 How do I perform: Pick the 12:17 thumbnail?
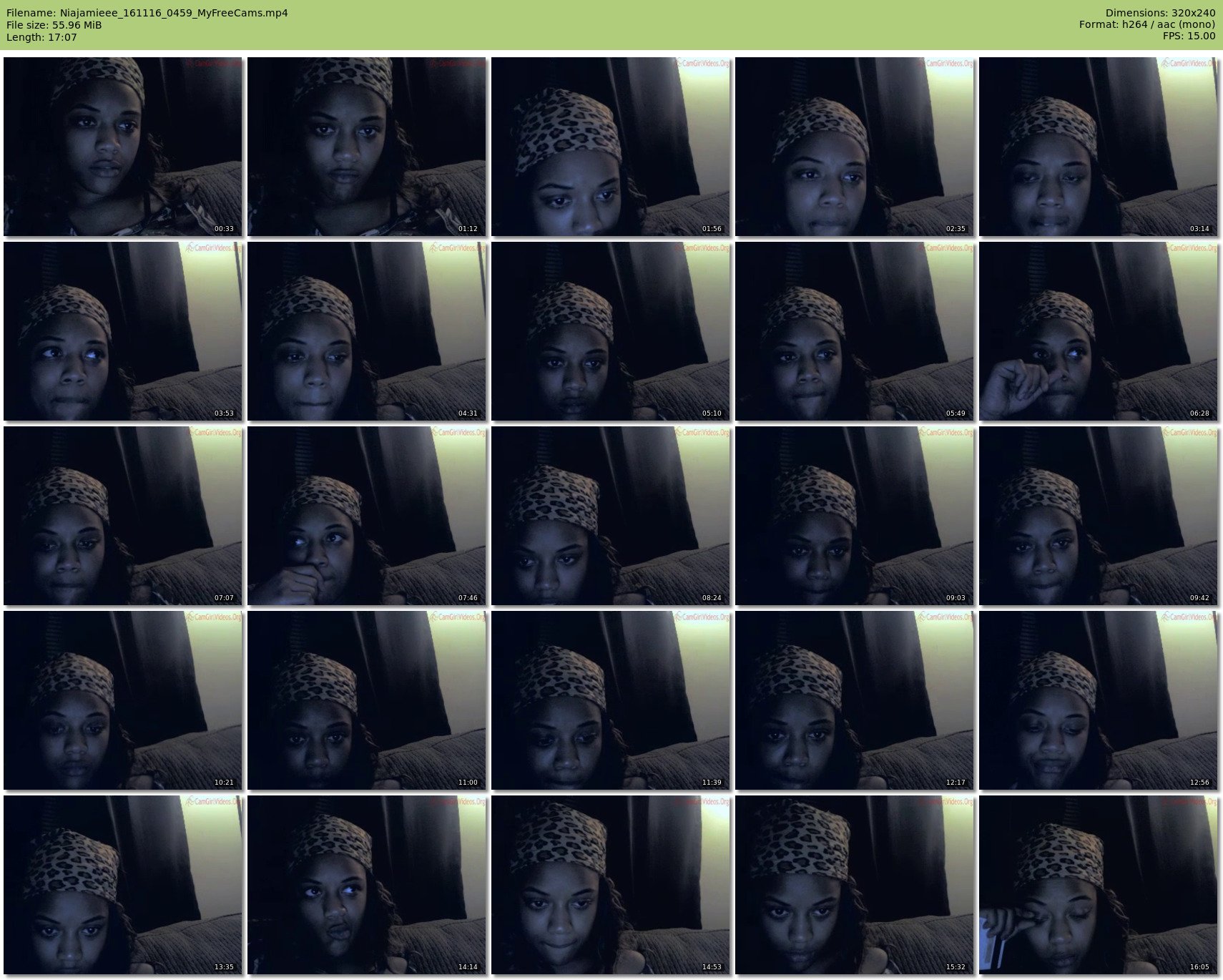coord(854,700)
